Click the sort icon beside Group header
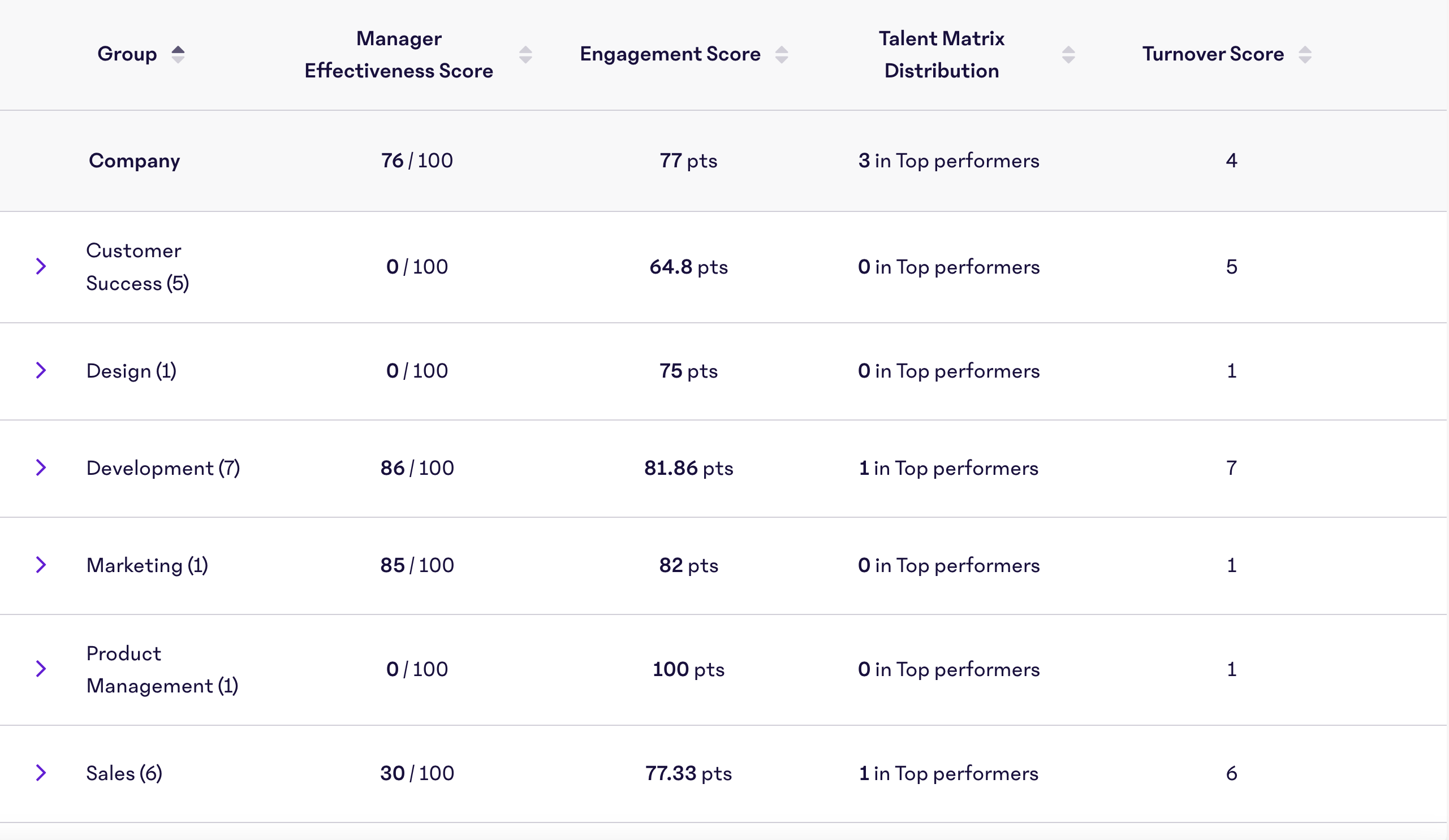 [x=179, y=54]
